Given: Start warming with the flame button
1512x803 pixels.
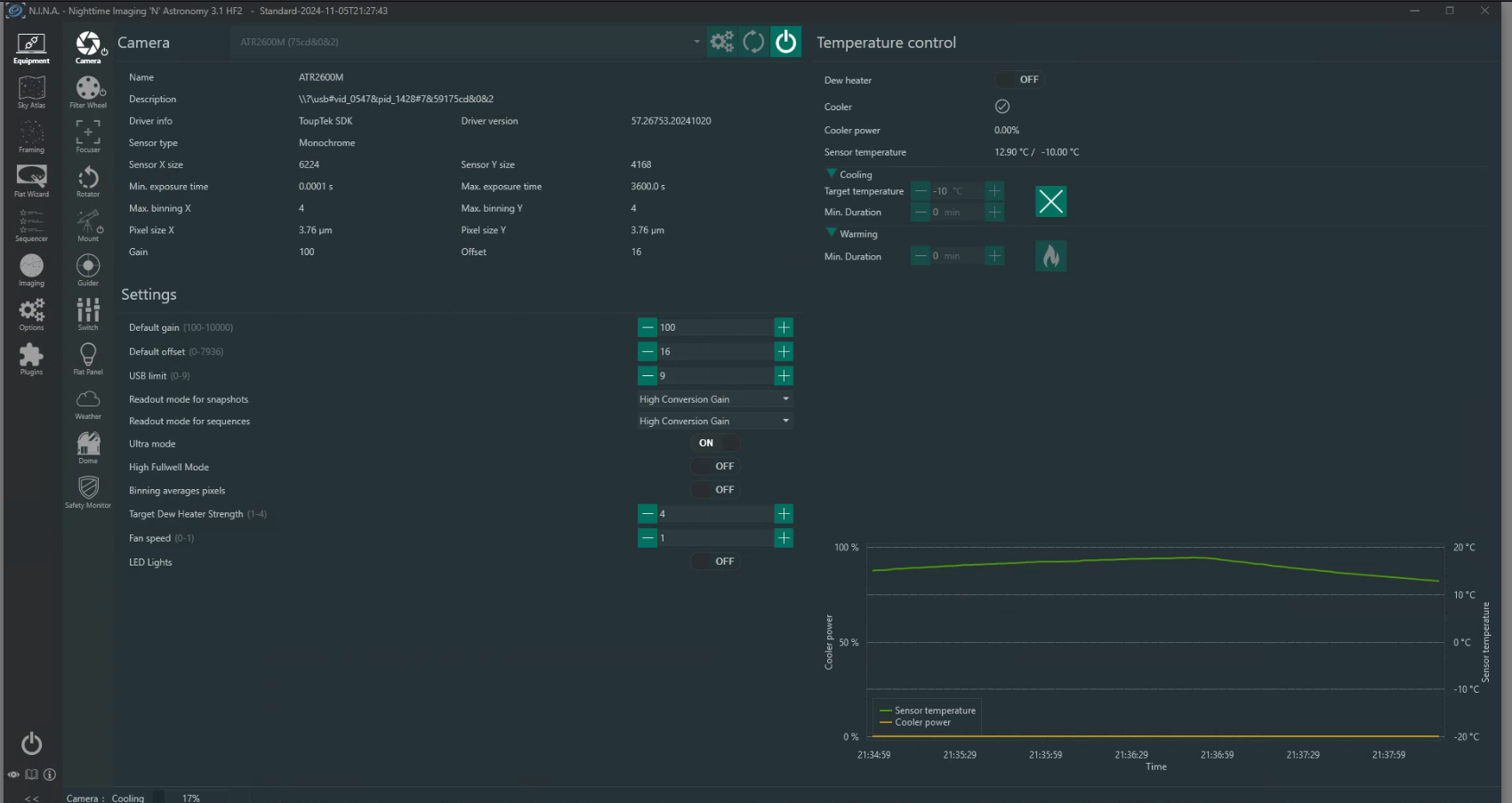Looking at the screenshot, I should [1050, 256].
